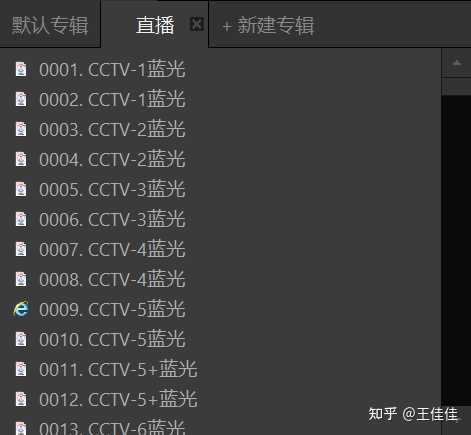Create a new album with 新建专辑
Viewport: 471px width, 435px height.
coord(268,26)
